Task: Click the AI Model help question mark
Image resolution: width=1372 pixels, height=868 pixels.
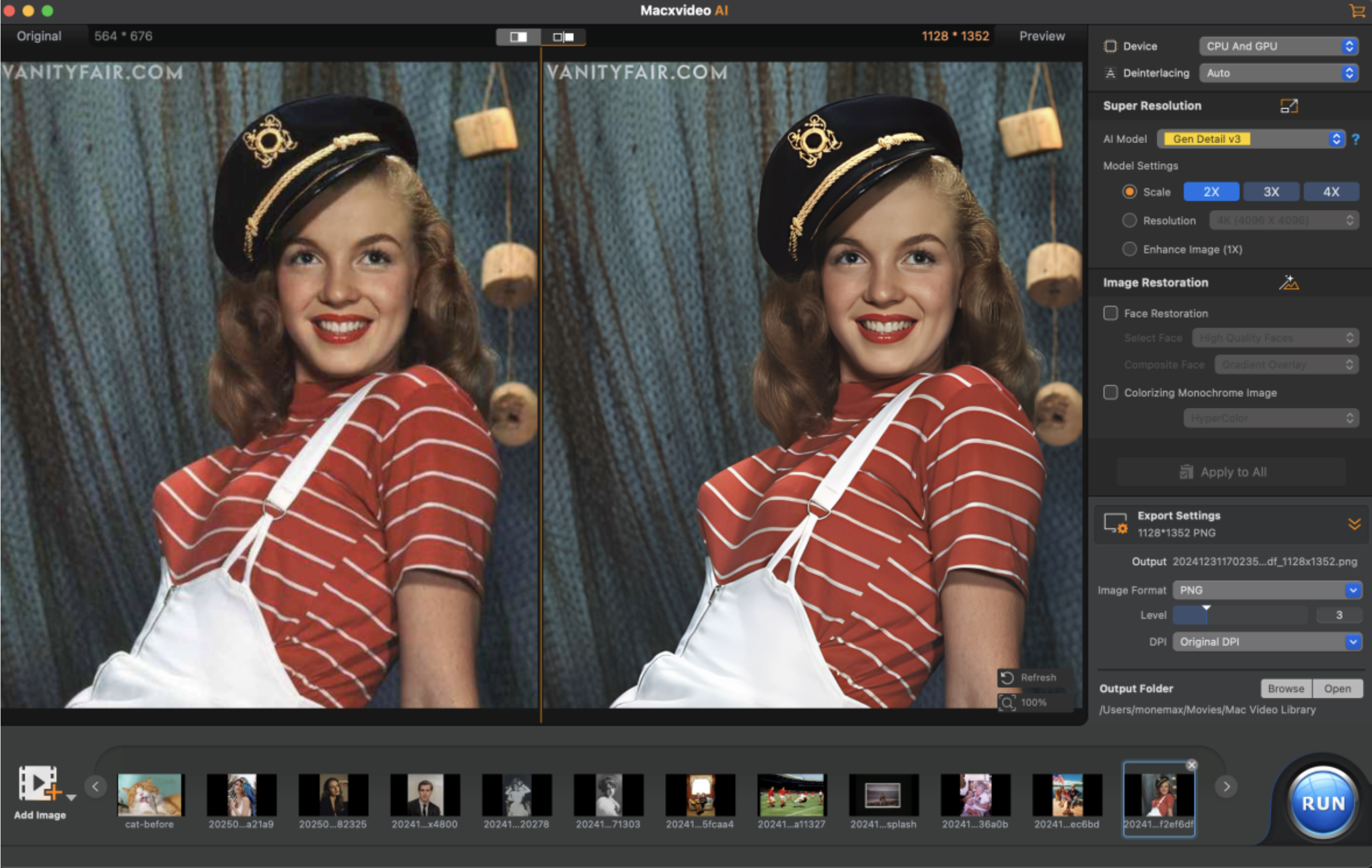Action: click(1356, 139)
